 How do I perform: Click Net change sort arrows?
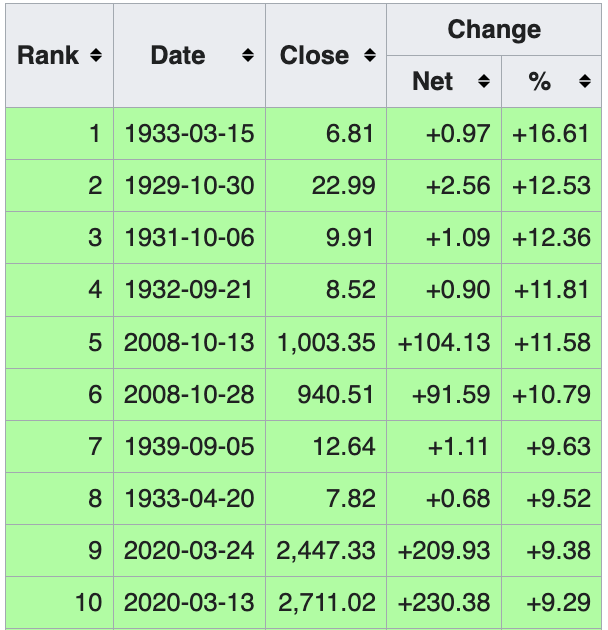484,81
